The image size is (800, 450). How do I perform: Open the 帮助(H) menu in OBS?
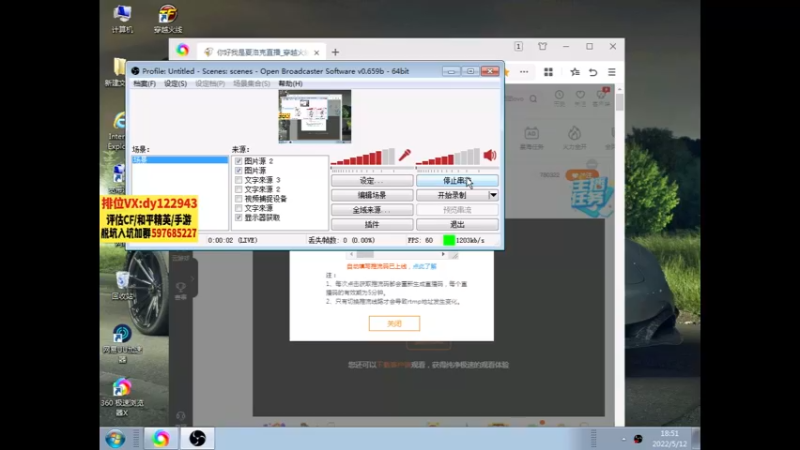(x=290, y=84)
